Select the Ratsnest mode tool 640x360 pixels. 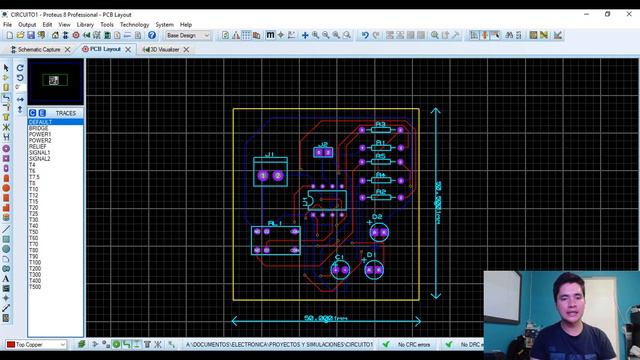tap(6, 127)
